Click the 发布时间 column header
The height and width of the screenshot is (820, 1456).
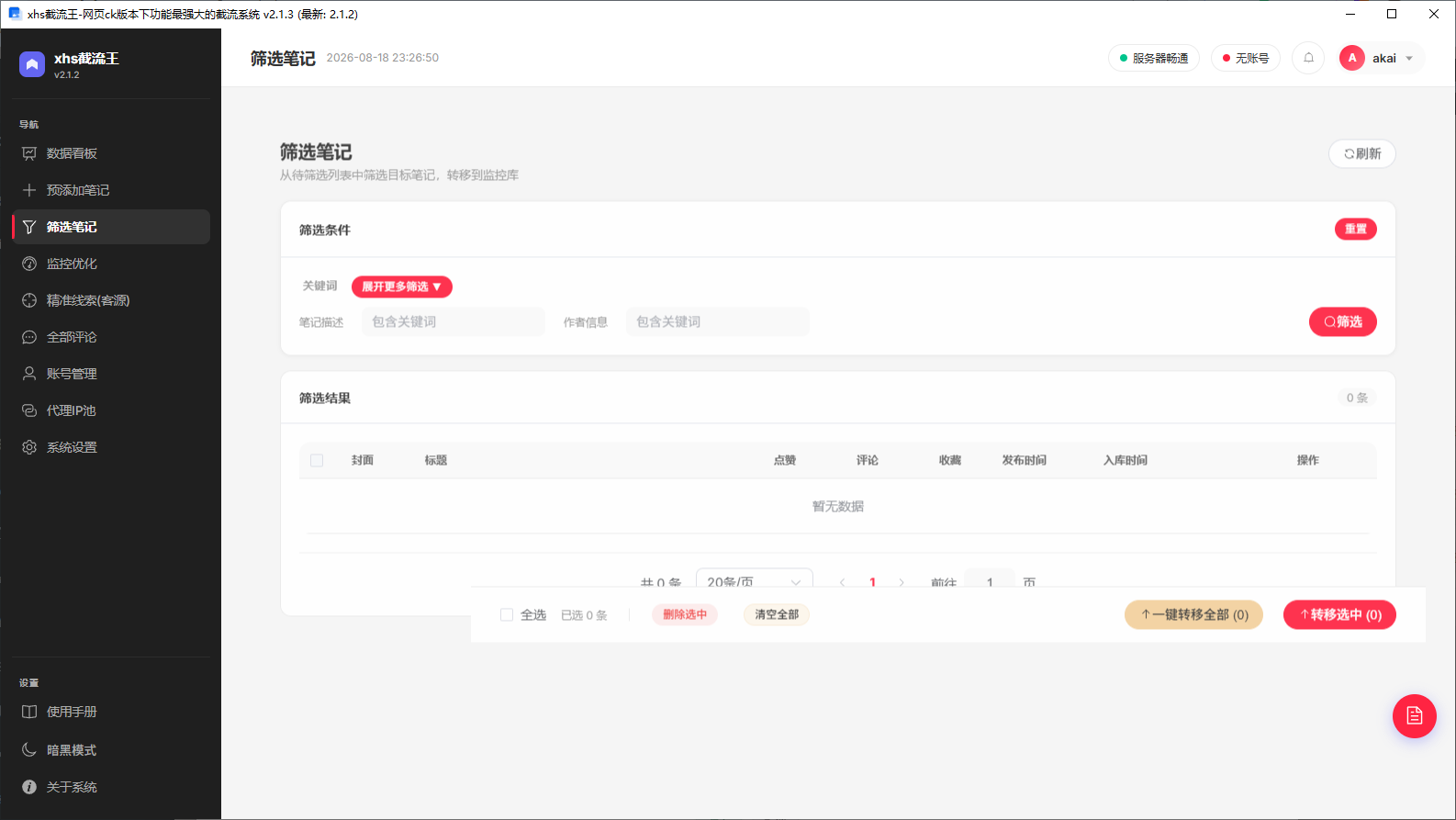point(1025,460)
